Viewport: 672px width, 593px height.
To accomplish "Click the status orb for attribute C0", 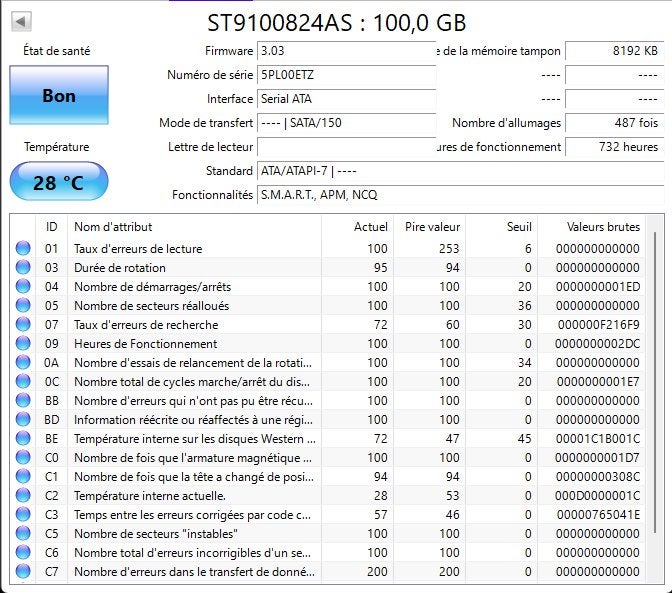I will point(23,457).
